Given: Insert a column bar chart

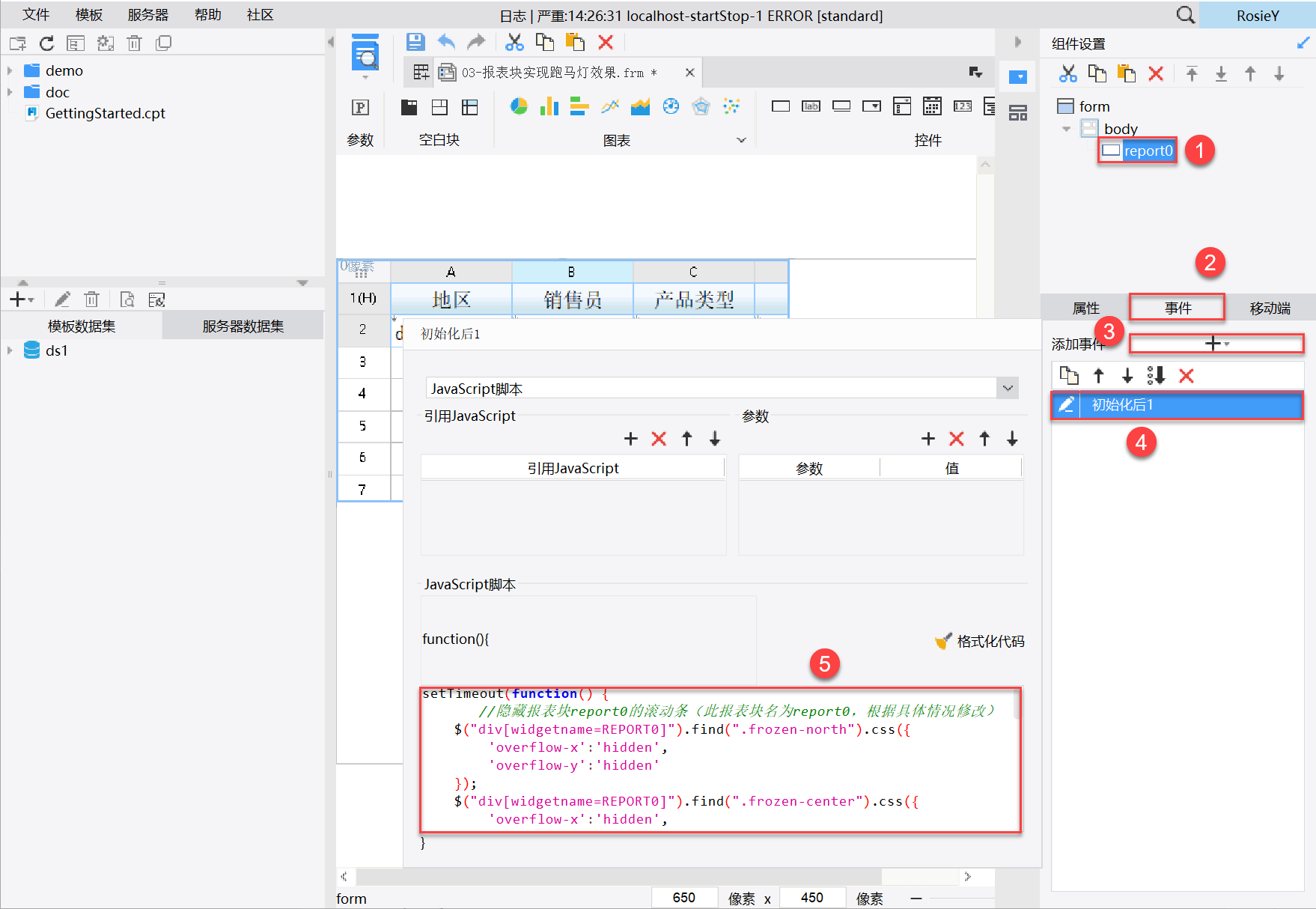Looking at the screenshot, I should [549, 106].
